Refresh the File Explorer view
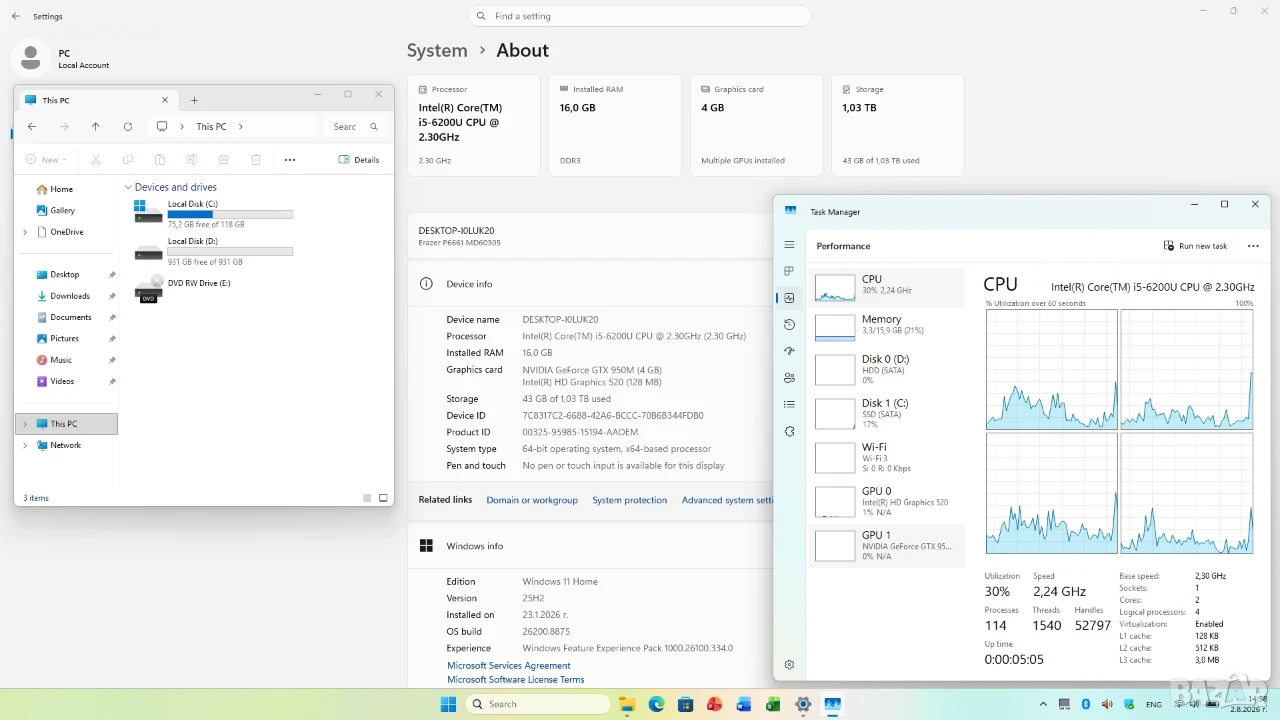The image size is (1280, 720). point(128,127)
